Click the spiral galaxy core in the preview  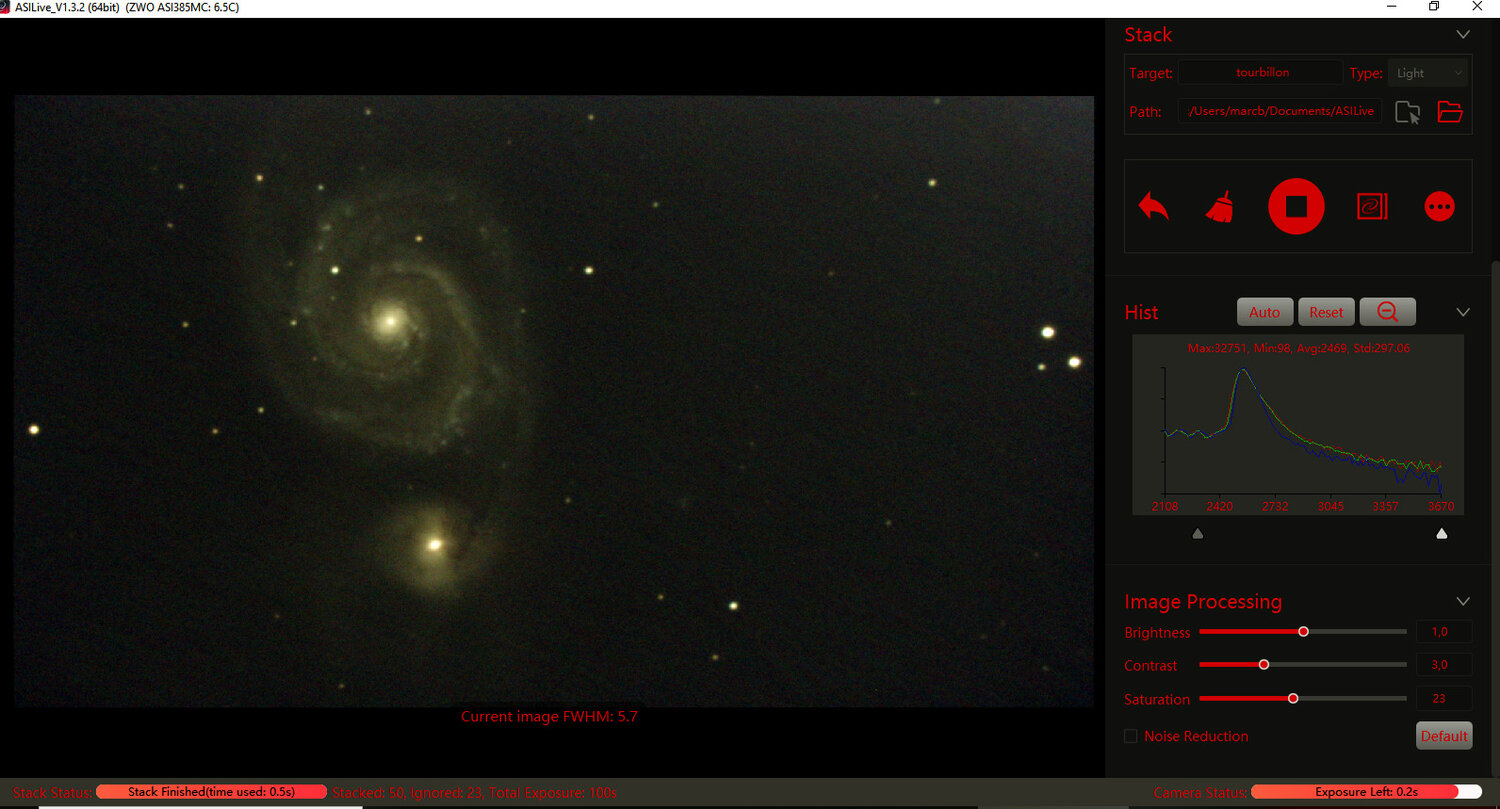[x=389, y=321]
